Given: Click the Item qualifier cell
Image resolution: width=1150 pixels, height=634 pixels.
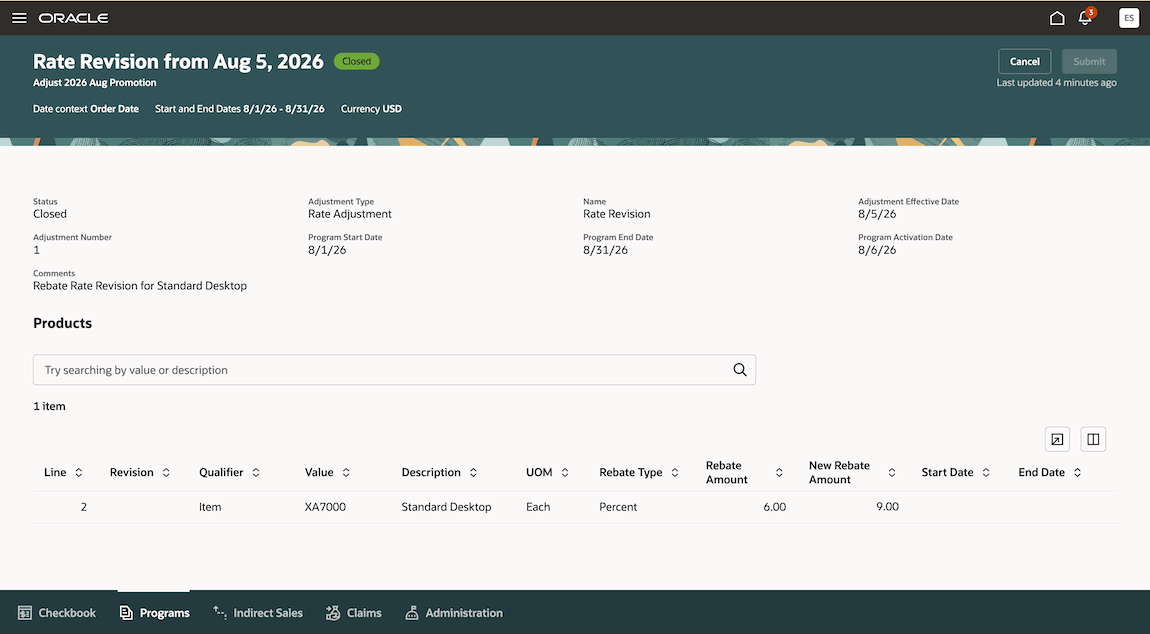Looking at the screenshot, I should click(x=210, y=507).
